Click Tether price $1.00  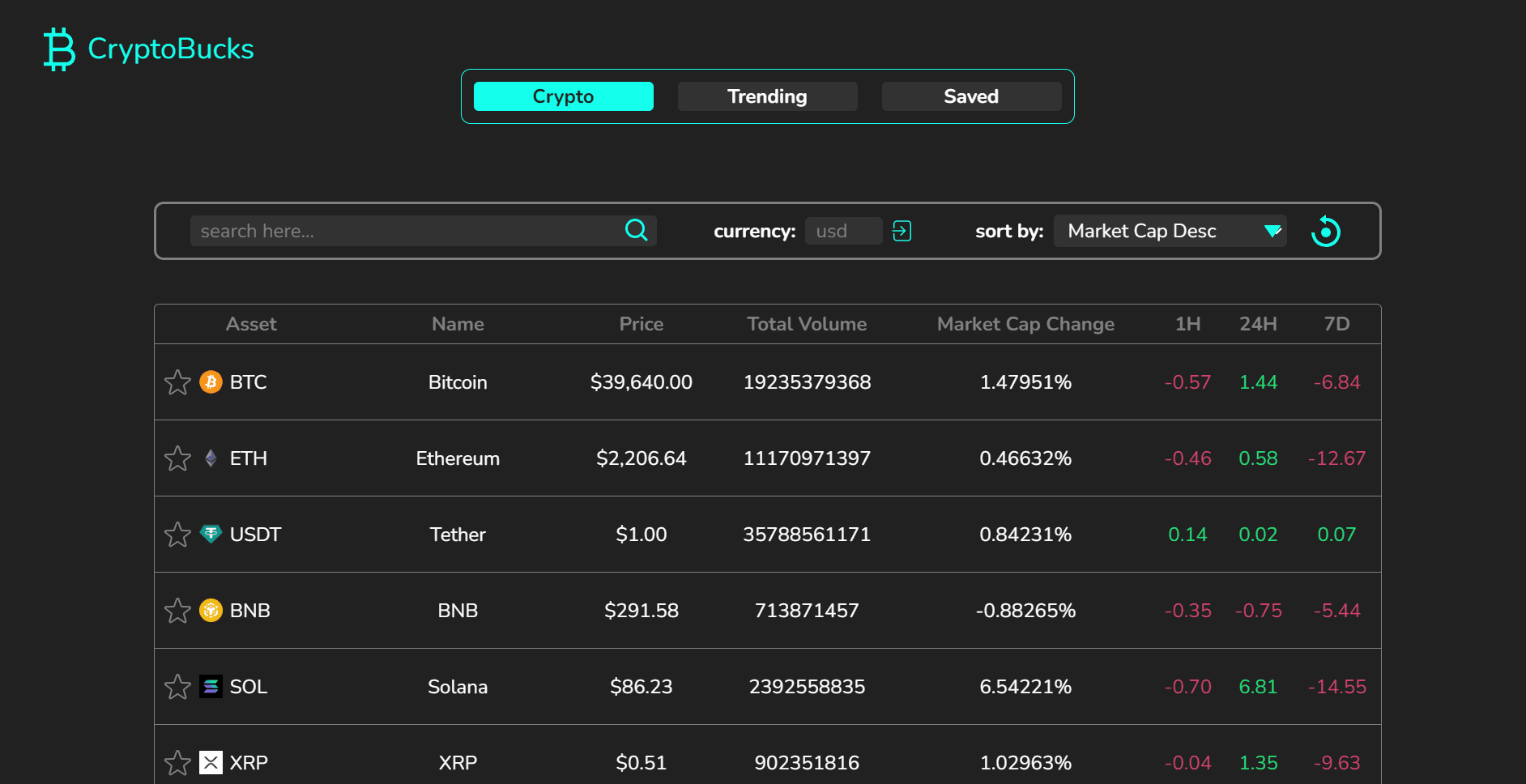642,535
